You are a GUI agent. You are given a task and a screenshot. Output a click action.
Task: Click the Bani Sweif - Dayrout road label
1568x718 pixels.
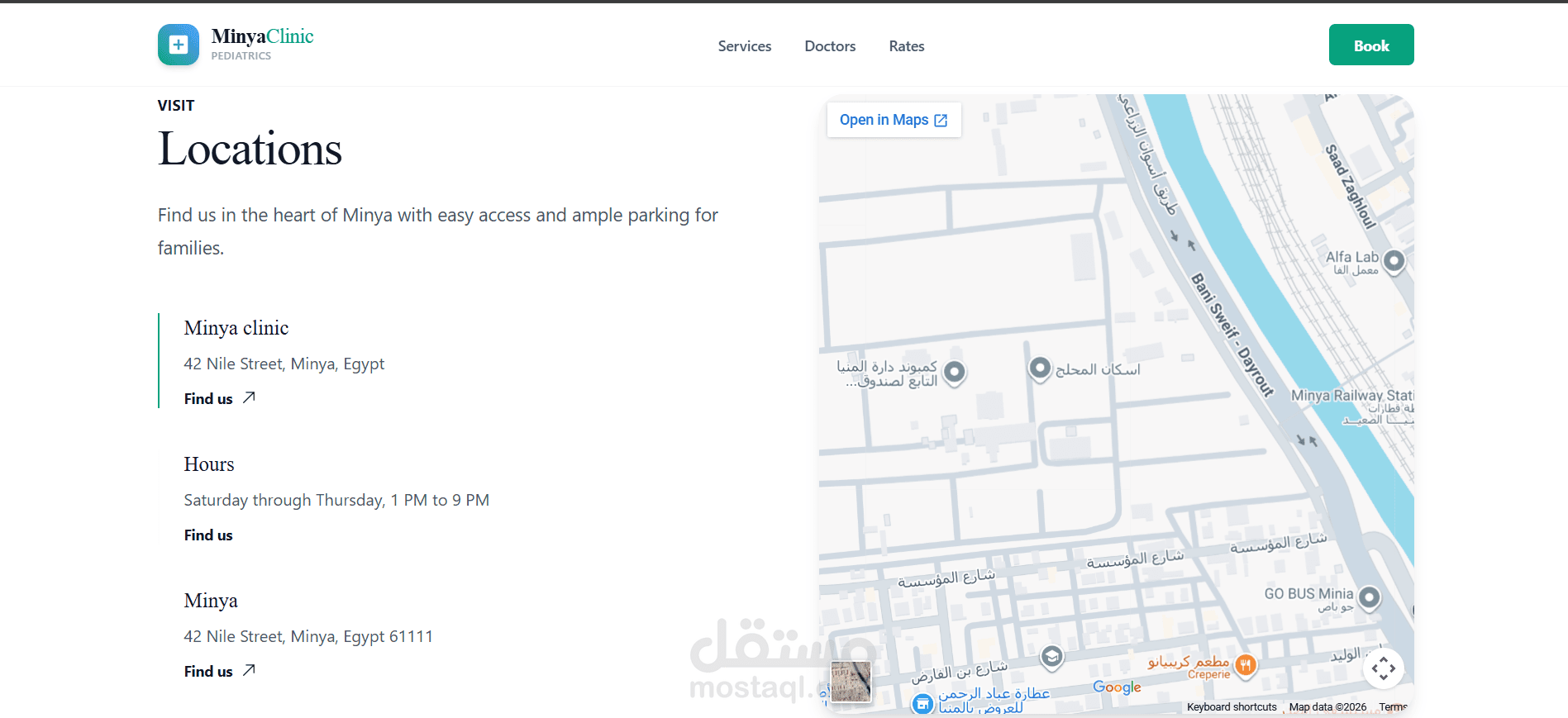[1232, 335]
